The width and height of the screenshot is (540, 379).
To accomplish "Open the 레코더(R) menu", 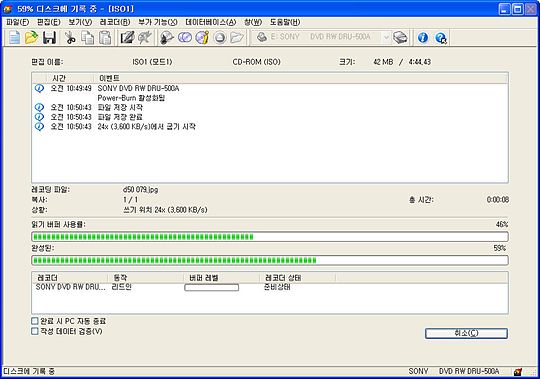I will [x=115, y=22].
